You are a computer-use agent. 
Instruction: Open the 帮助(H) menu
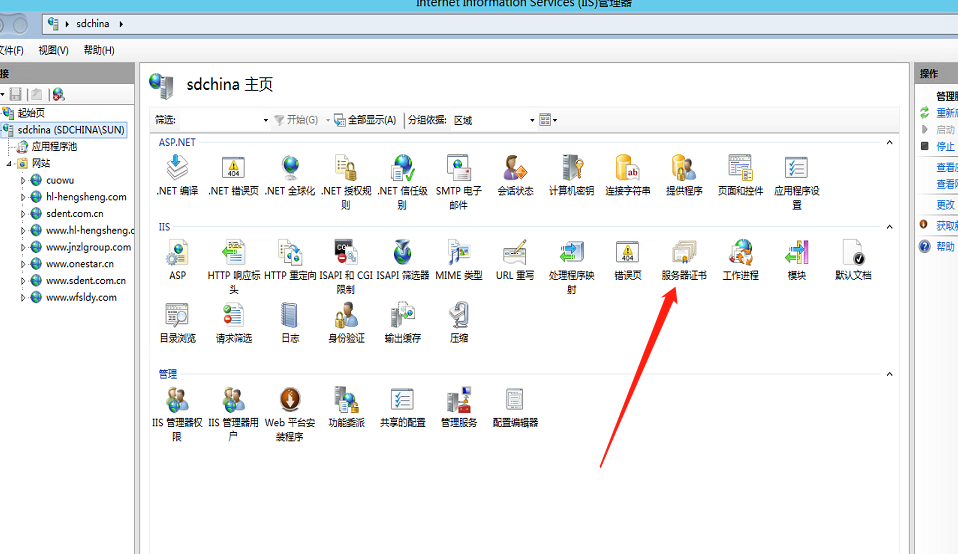click(x=99, y=50)
